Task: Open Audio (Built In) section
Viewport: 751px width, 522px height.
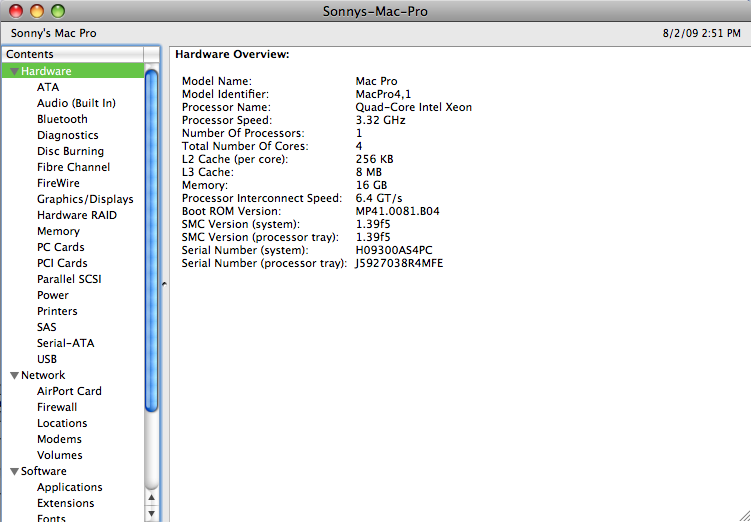Action: (x=76, y=103)
